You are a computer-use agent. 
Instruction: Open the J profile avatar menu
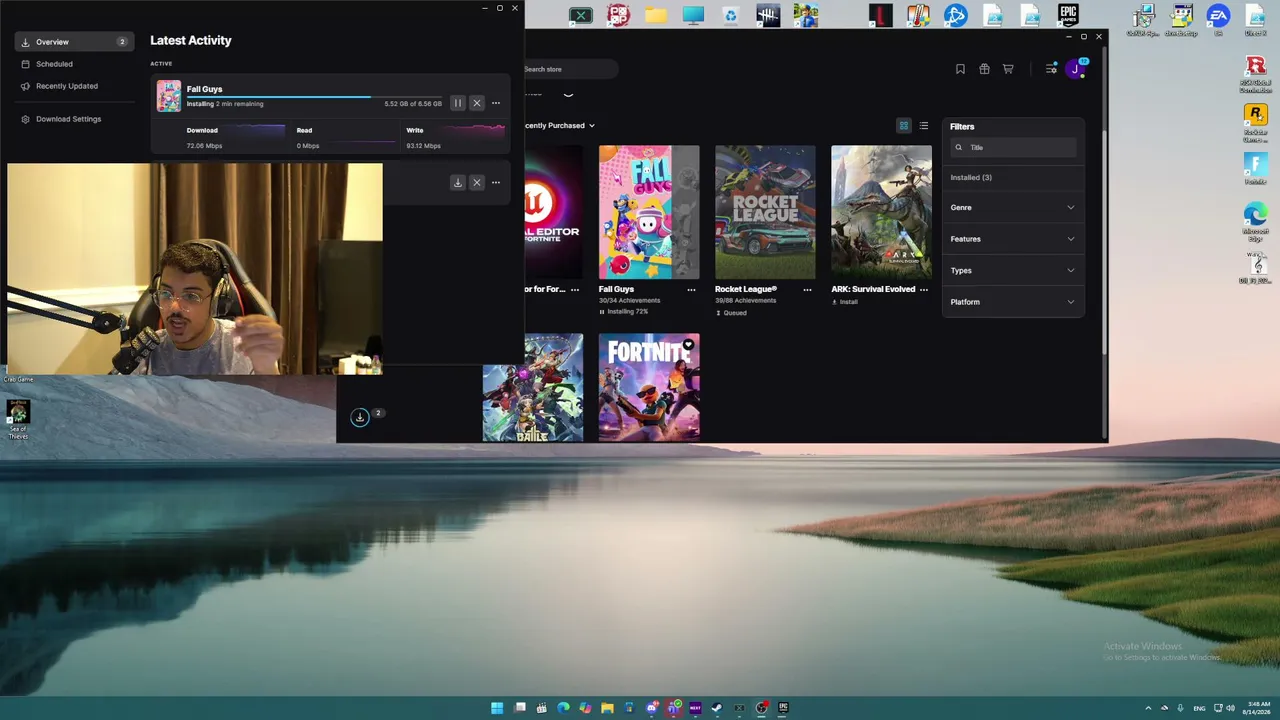click(1076, 69)
